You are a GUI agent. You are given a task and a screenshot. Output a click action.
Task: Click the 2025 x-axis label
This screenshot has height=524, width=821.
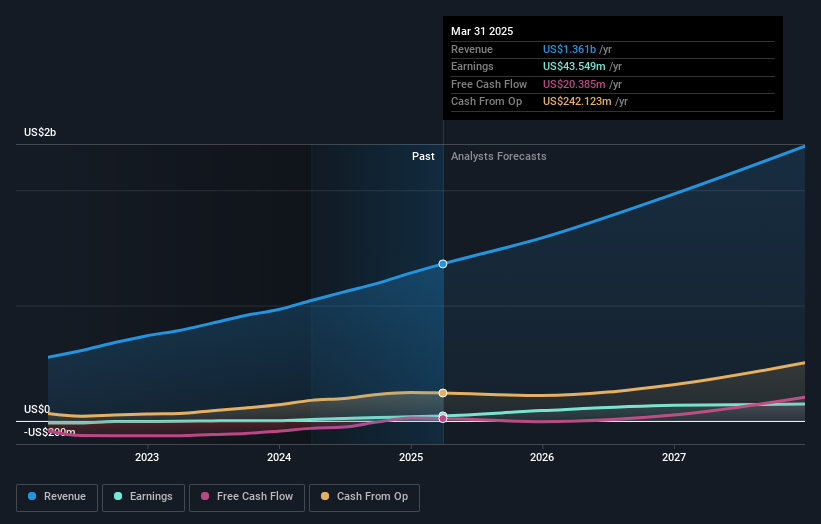(410, 457)
